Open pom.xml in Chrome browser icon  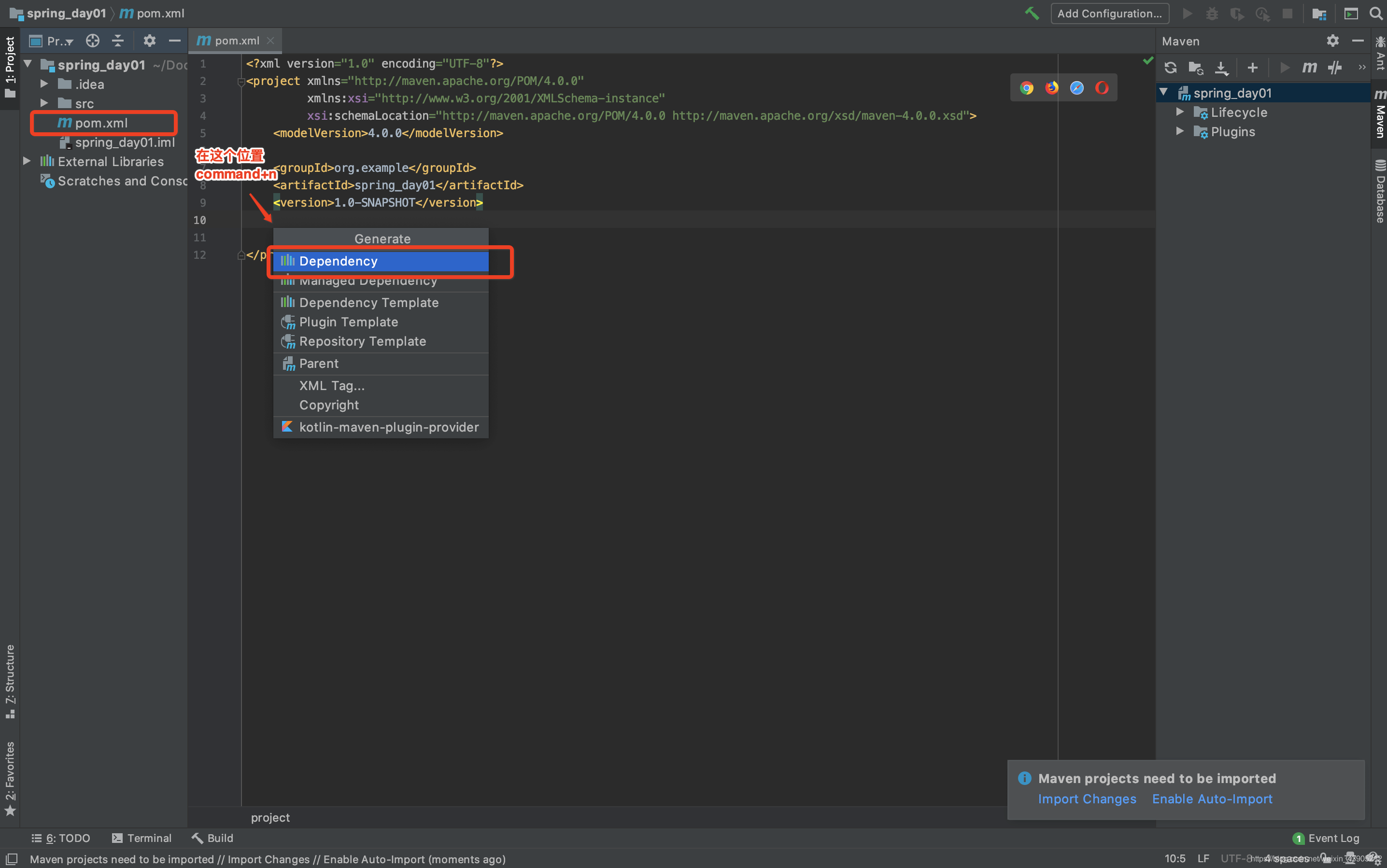pyautogui.click(x=1026, y=88)
